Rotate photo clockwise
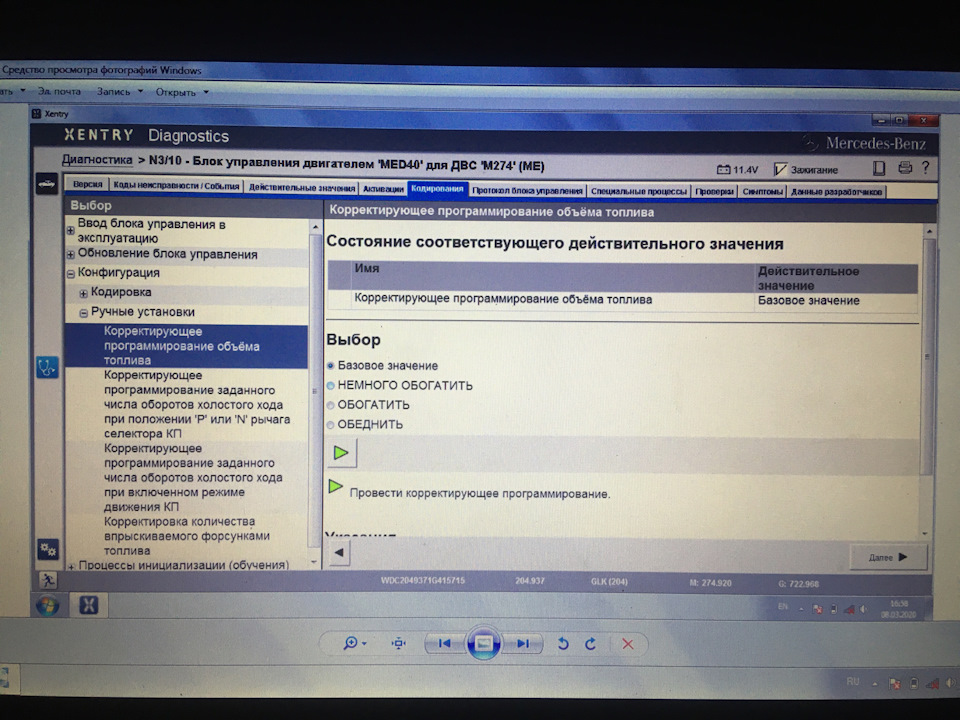The image size is (960, 720). tap(590, 644)
